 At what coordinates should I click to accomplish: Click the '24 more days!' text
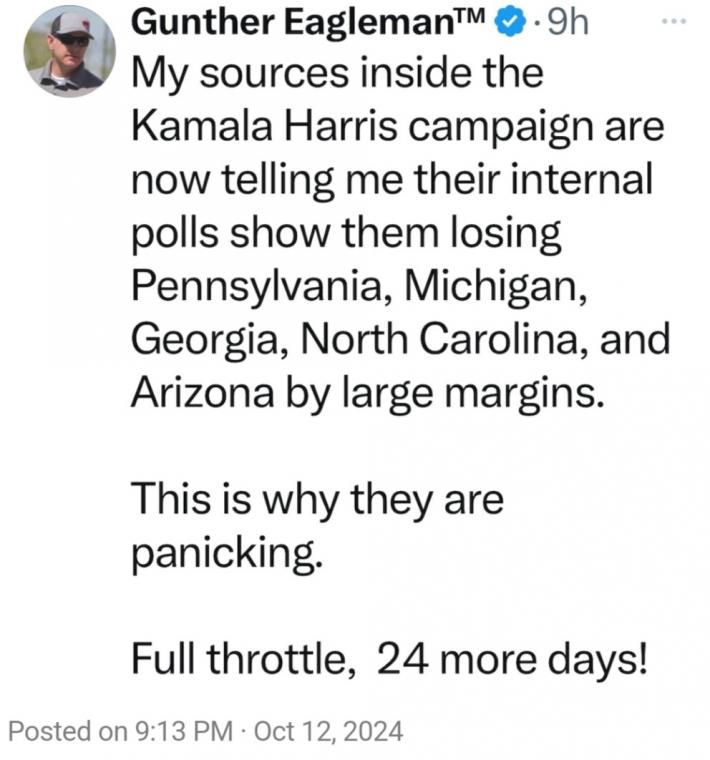(512, 659)
